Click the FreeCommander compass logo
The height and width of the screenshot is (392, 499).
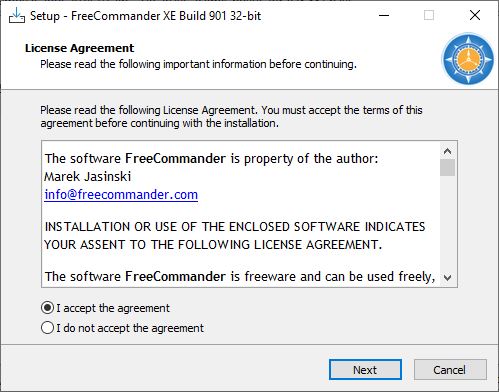[x=468, y=59]
